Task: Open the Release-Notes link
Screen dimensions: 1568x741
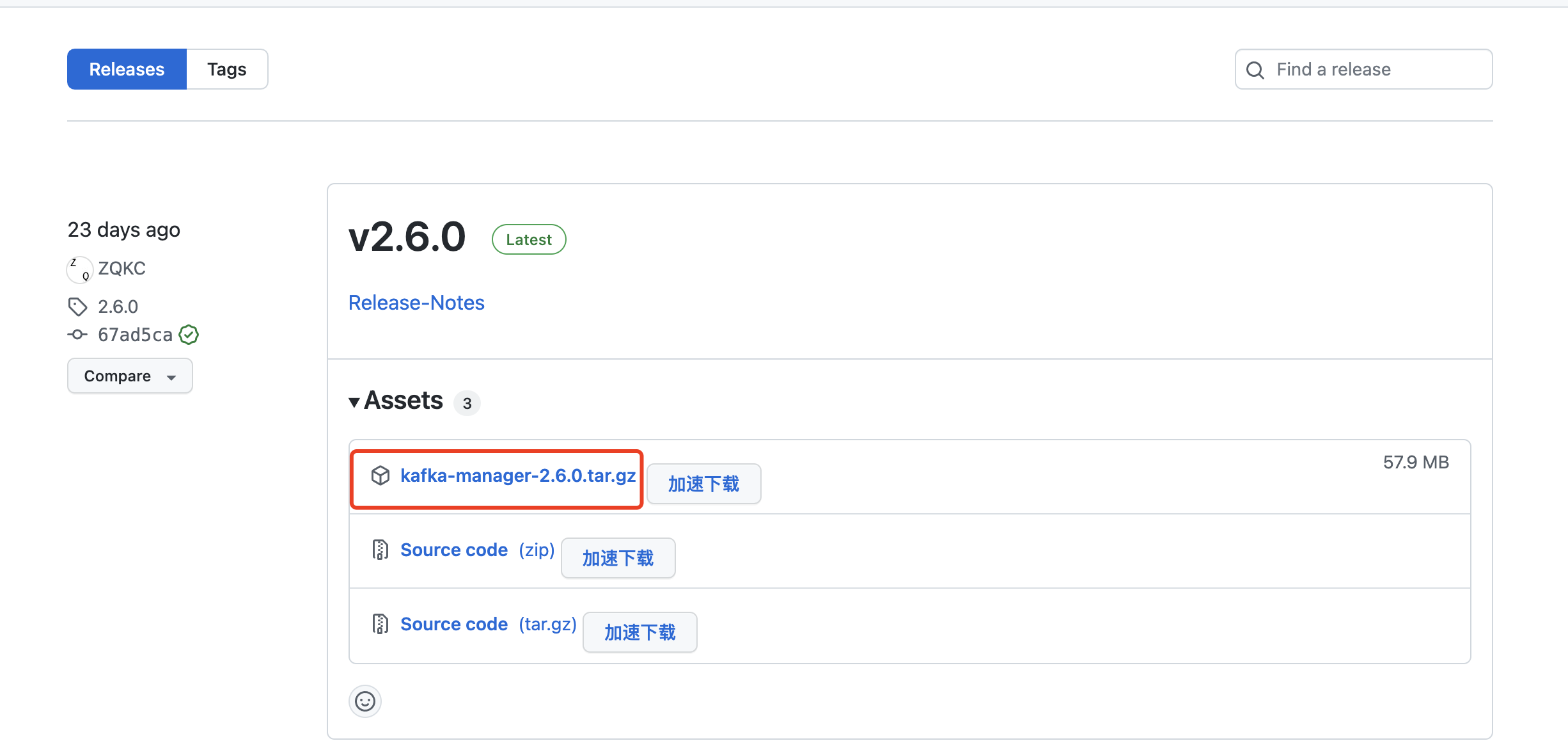Action: 416,303
